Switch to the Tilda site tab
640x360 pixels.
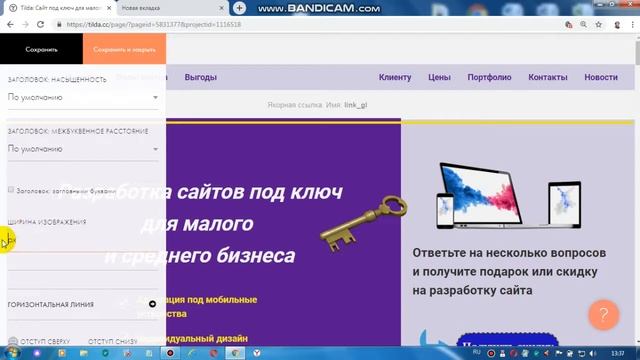click(x=59, y=8)
